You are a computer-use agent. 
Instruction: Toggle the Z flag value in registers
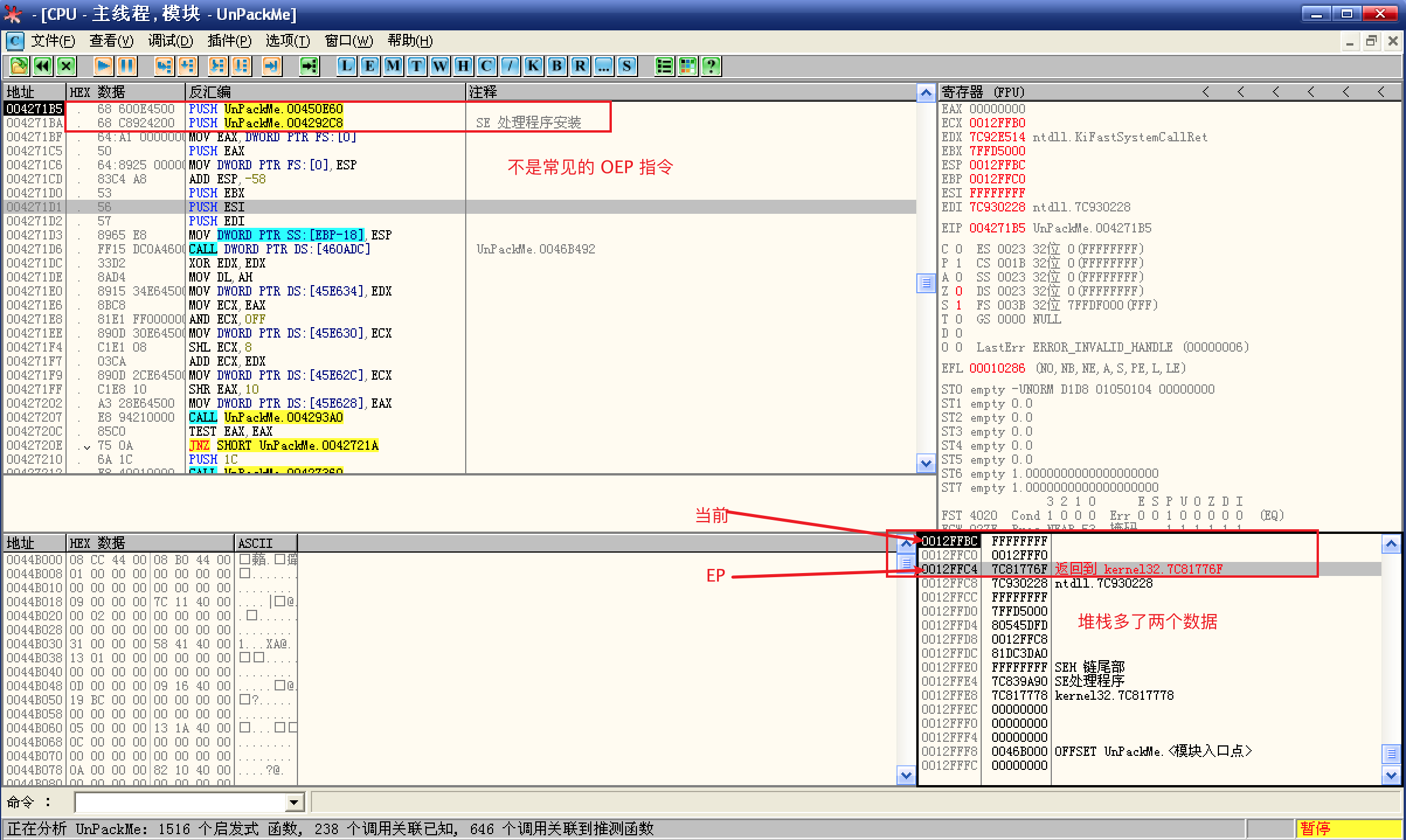click(958, 291)
